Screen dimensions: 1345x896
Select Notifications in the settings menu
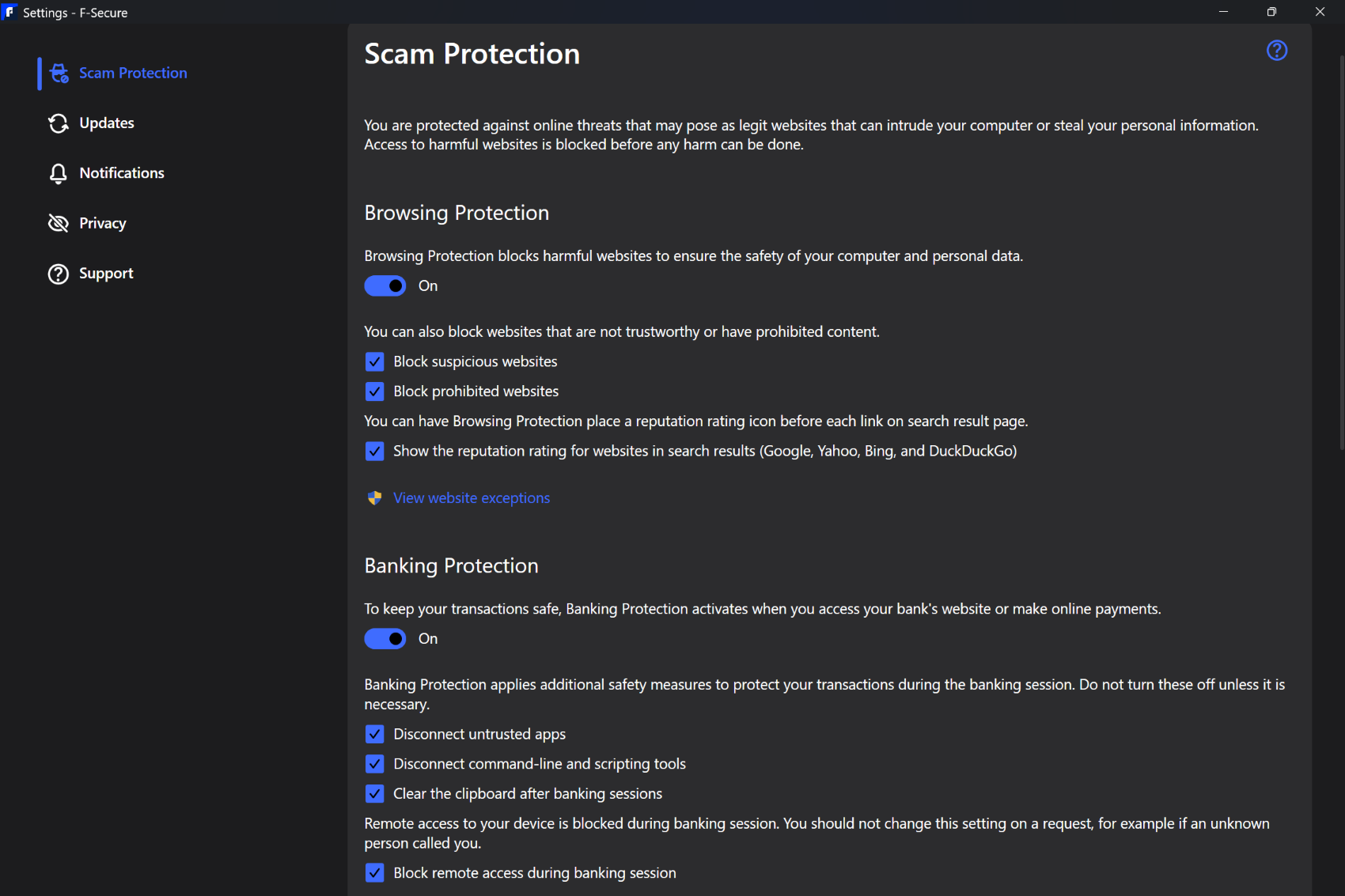tap(122, 173)
